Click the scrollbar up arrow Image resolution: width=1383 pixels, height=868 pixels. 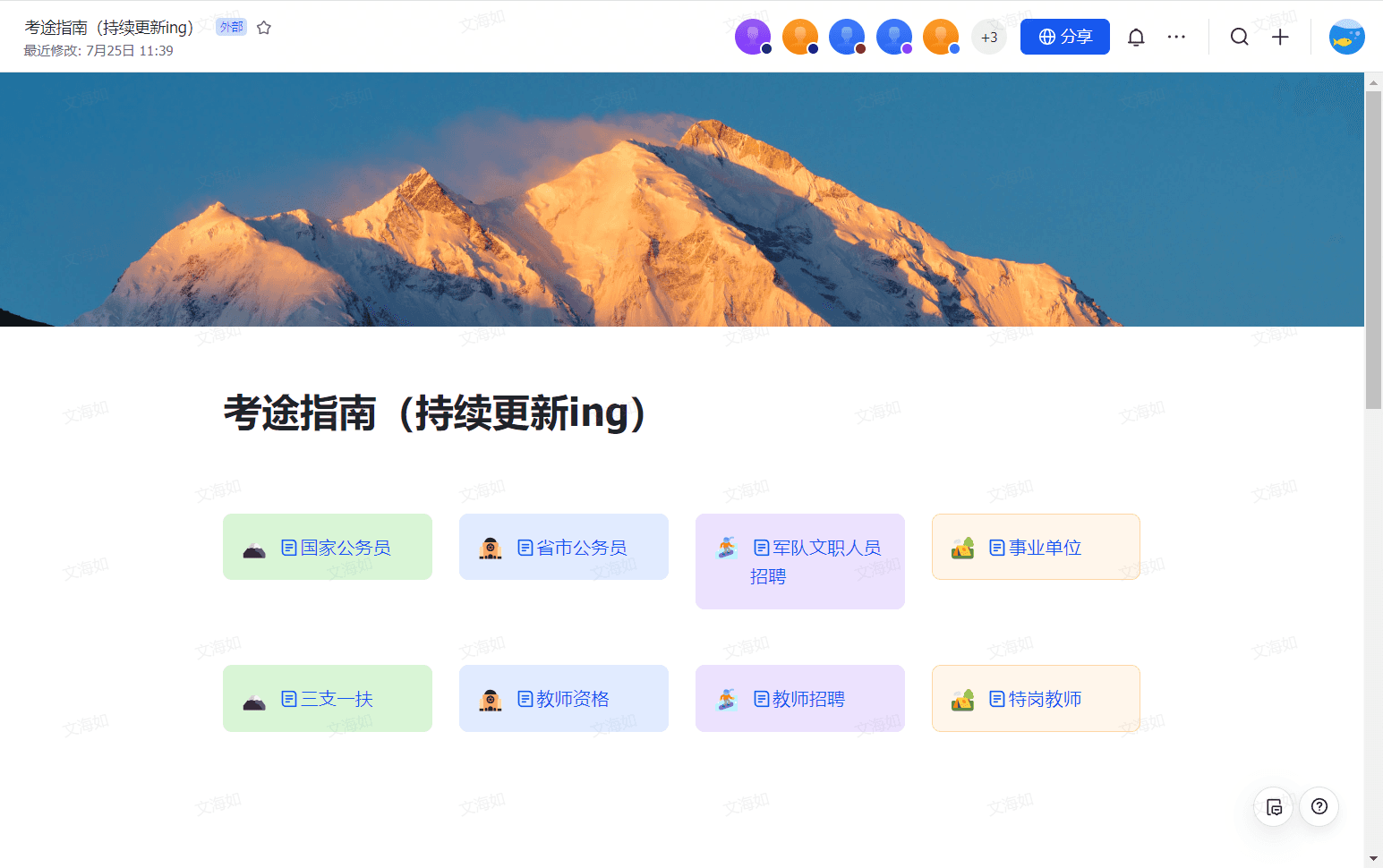click(1373, 81)
